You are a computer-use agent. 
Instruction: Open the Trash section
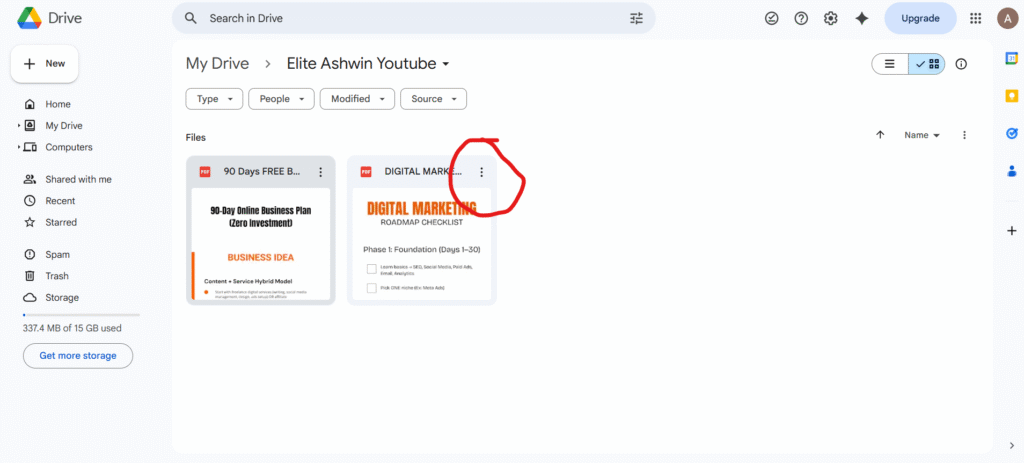57,276
